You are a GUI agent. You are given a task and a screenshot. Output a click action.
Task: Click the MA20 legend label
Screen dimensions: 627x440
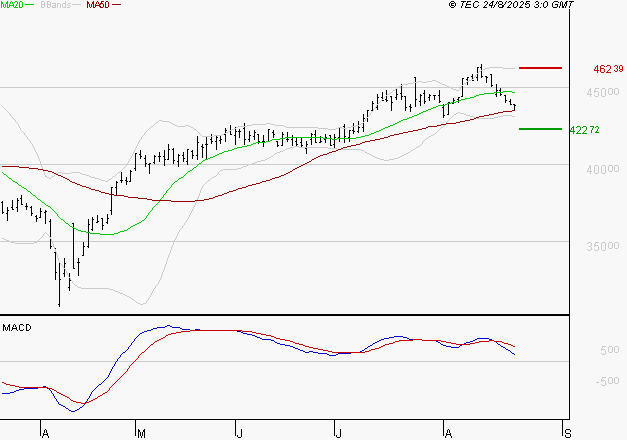pos(13,6)
